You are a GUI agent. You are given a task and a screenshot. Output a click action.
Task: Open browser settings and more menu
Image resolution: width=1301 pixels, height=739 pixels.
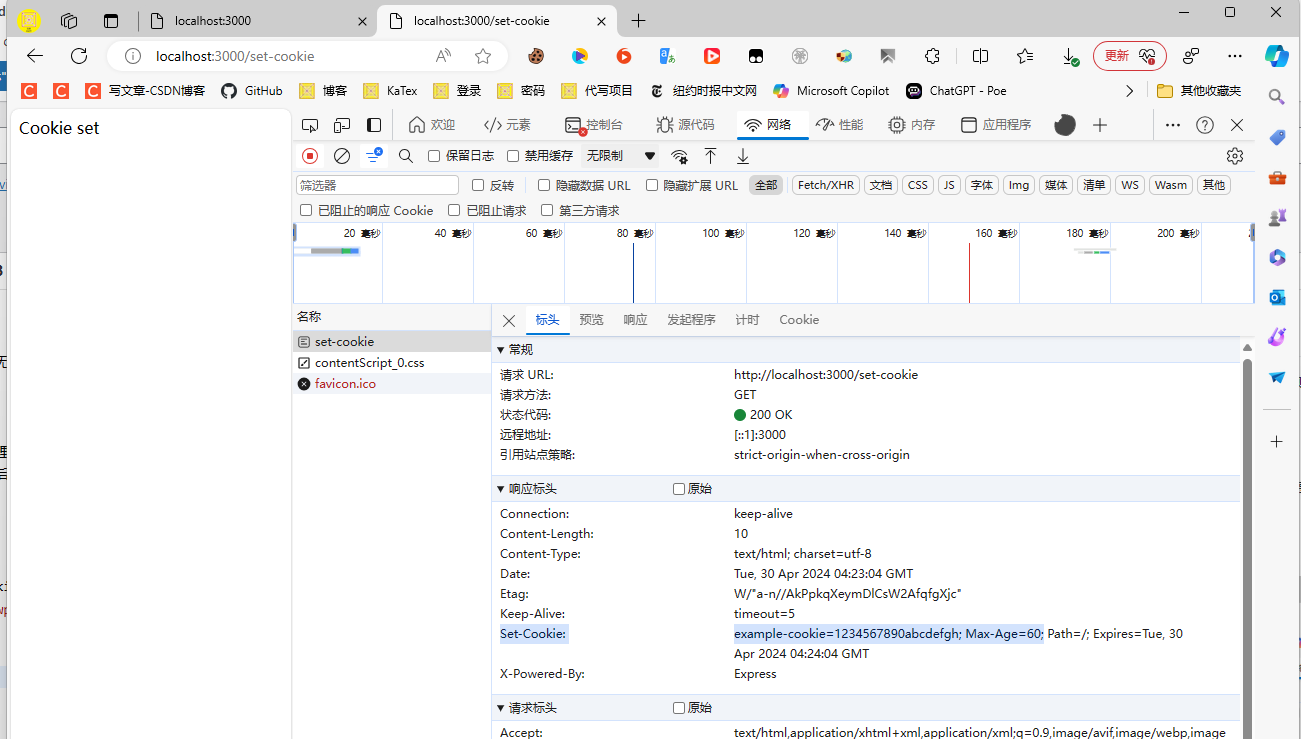click(1235, 56)
